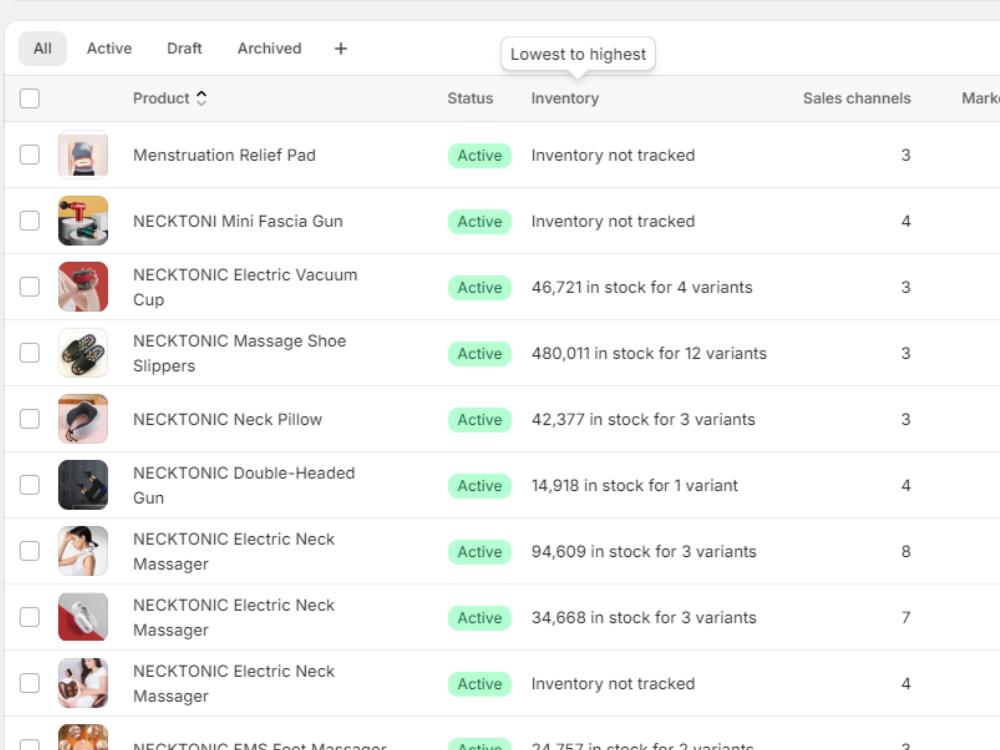Viewport: 1000px width, 750px height.
Task: Open Double-Headed Gun product image
Action: point(83,485)
